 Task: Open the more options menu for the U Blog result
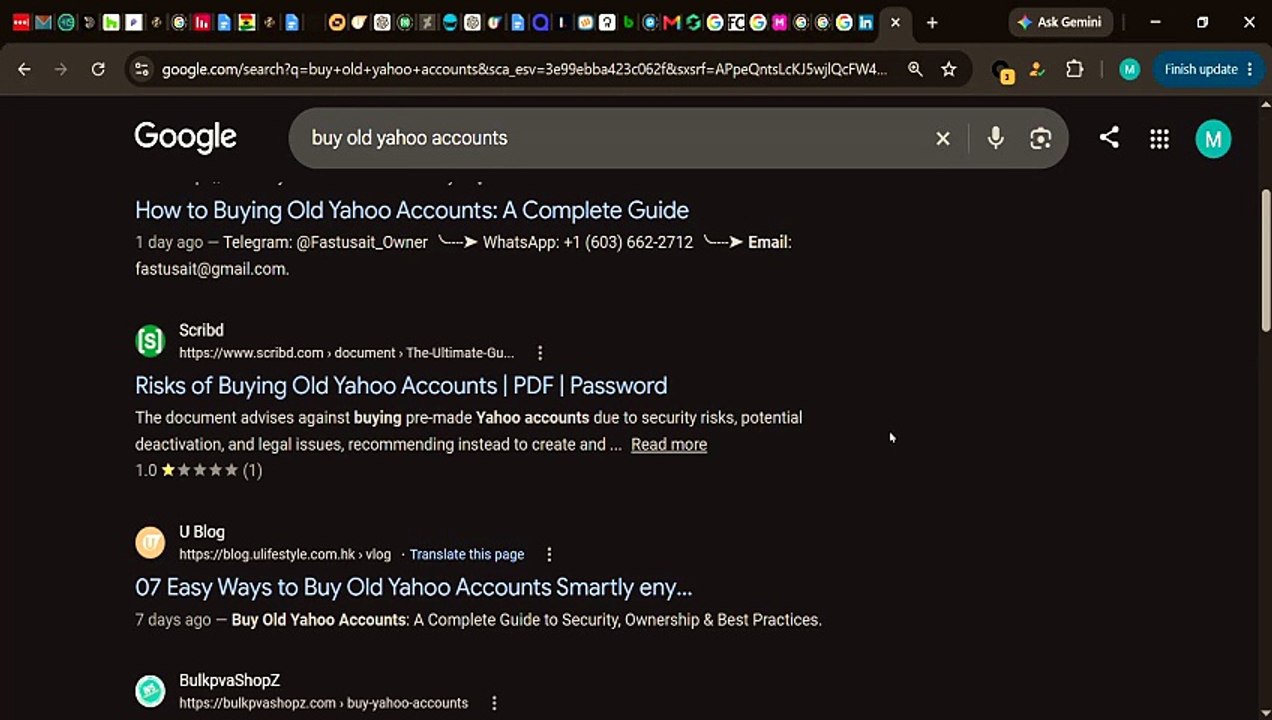tap(549, 554)
